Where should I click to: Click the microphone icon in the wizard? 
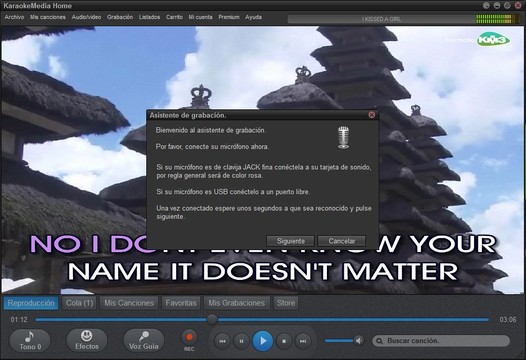(343, 137)
